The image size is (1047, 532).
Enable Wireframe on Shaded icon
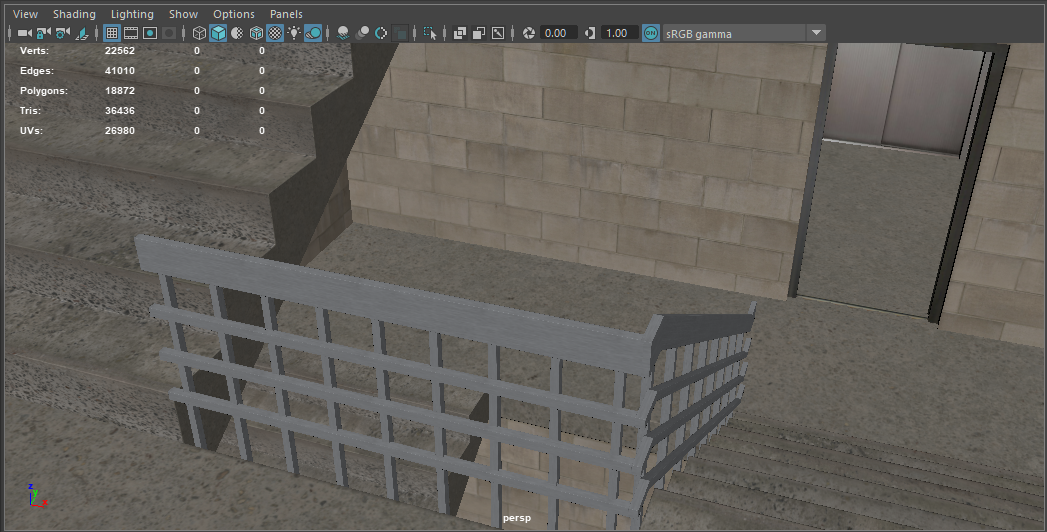pos(256,33)
